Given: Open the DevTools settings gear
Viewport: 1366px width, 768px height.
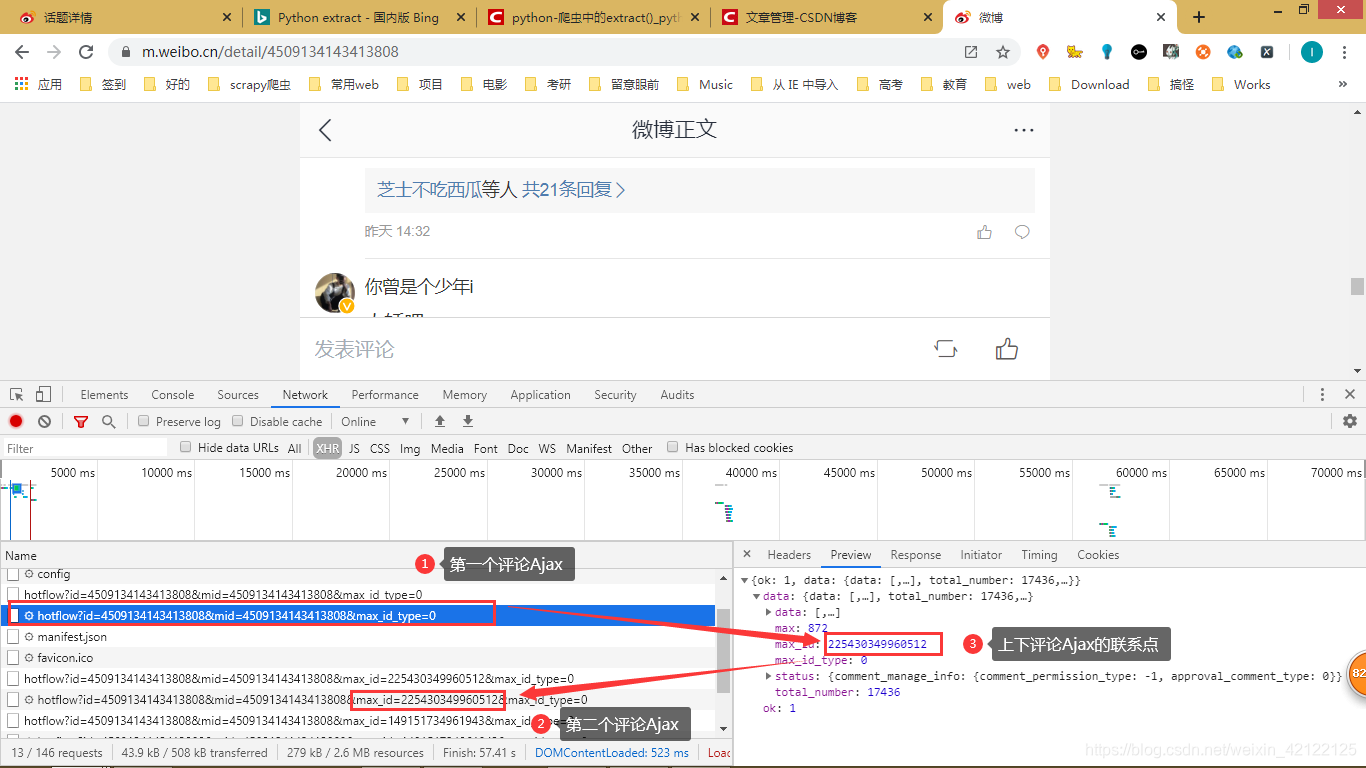Looking at the screenshot, I should coord(1350,421).
